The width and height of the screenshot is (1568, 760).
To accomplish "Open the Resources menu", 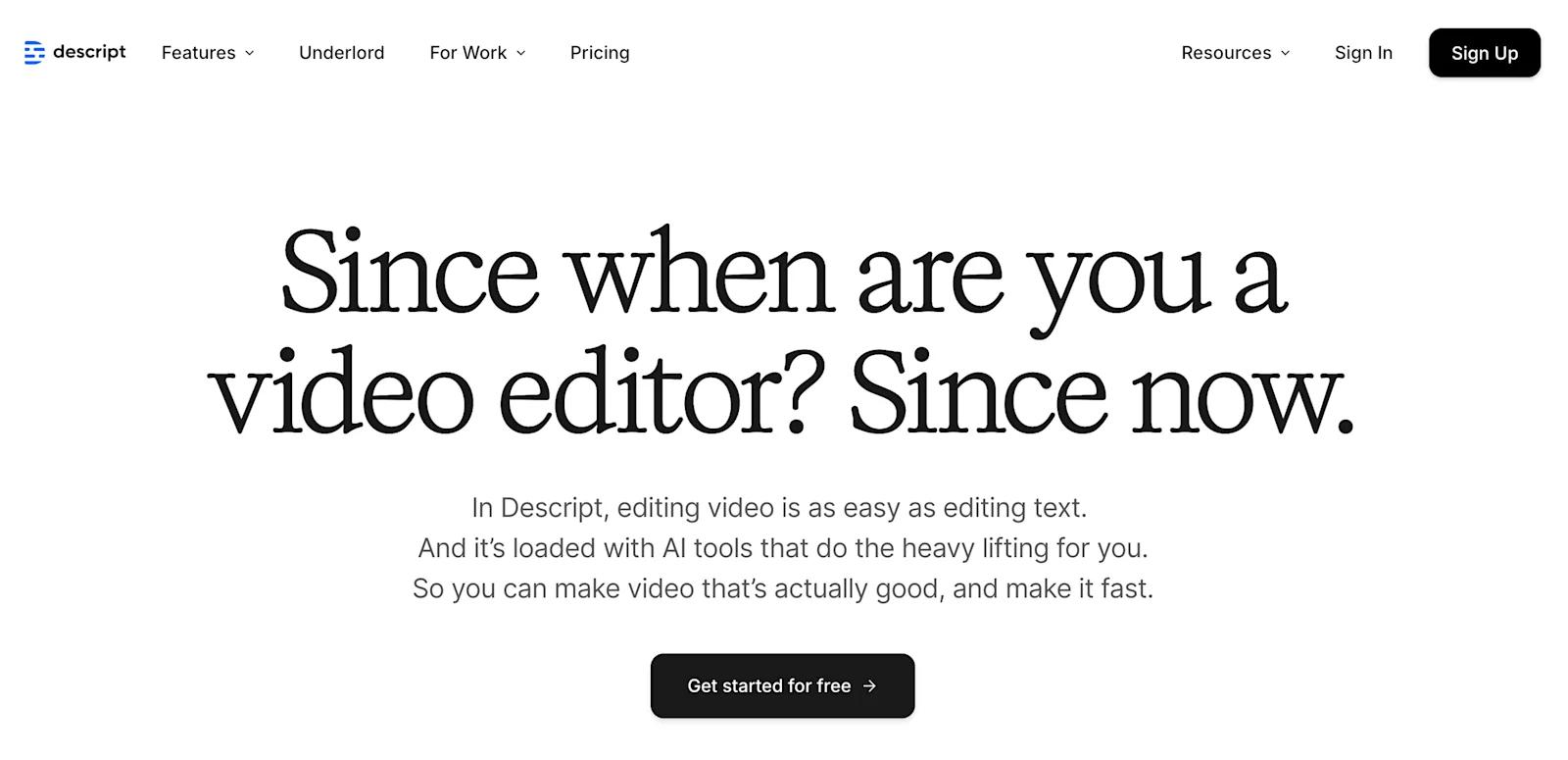I will [x=1225, y=53].
